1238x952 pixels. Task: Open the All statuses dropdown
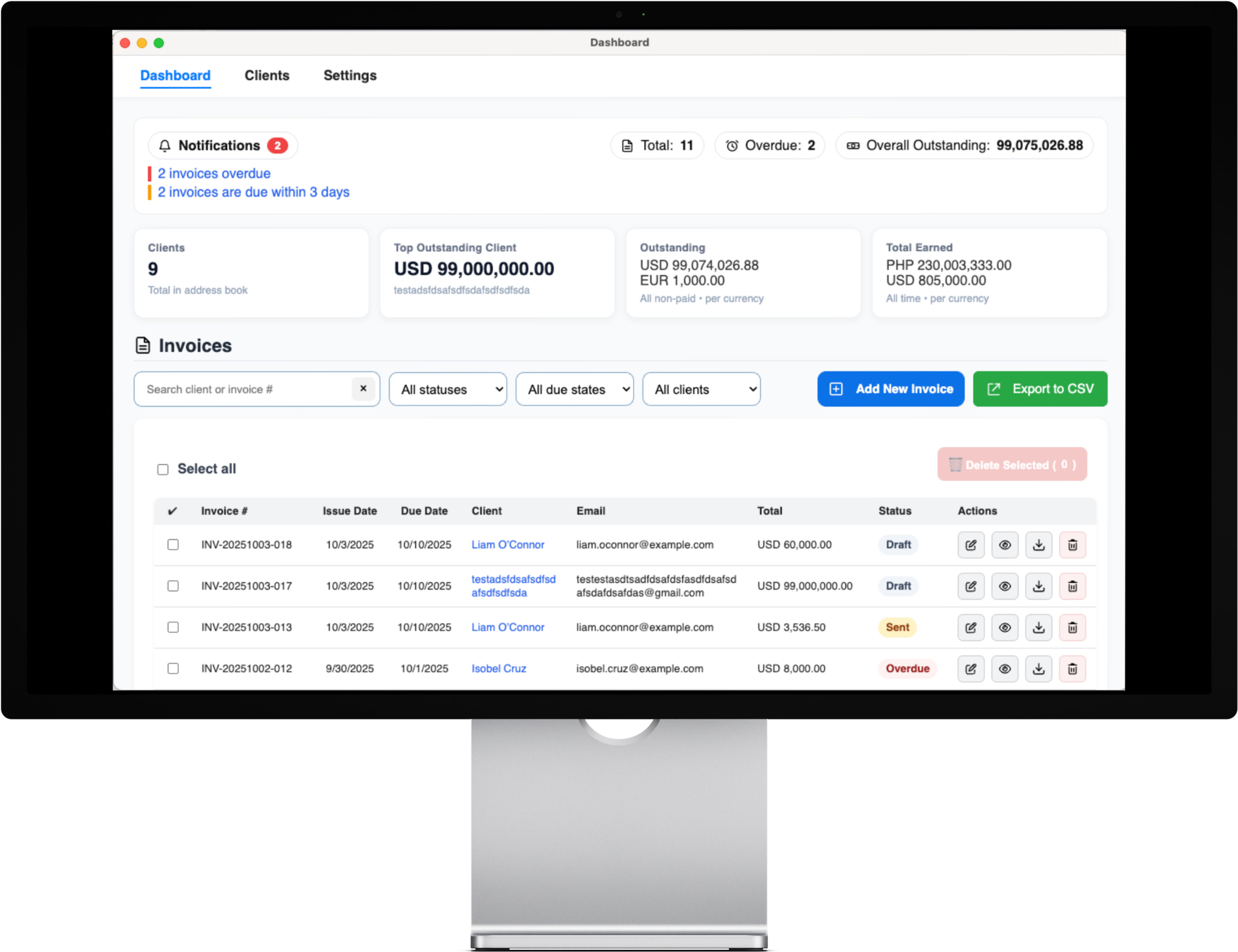click(447, 389)
